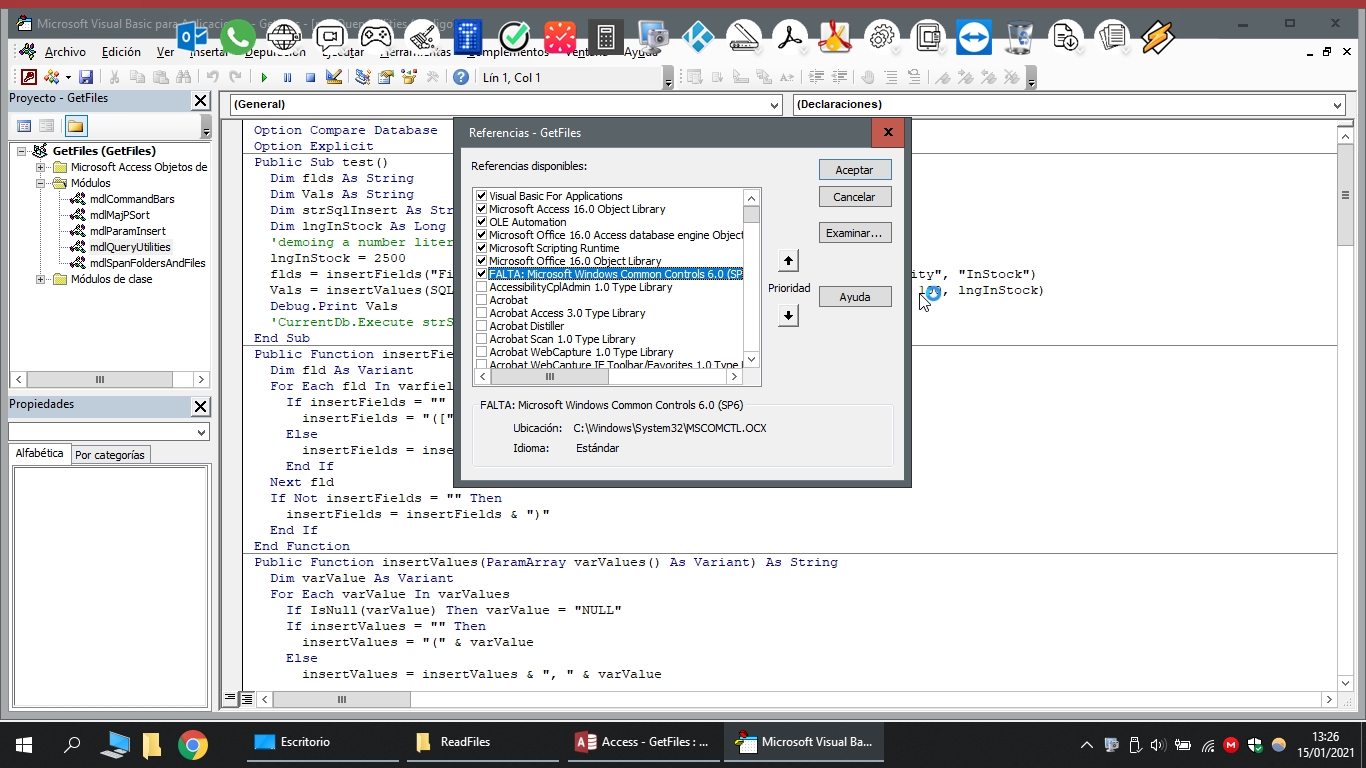Click the priority down arrow button

788,316
